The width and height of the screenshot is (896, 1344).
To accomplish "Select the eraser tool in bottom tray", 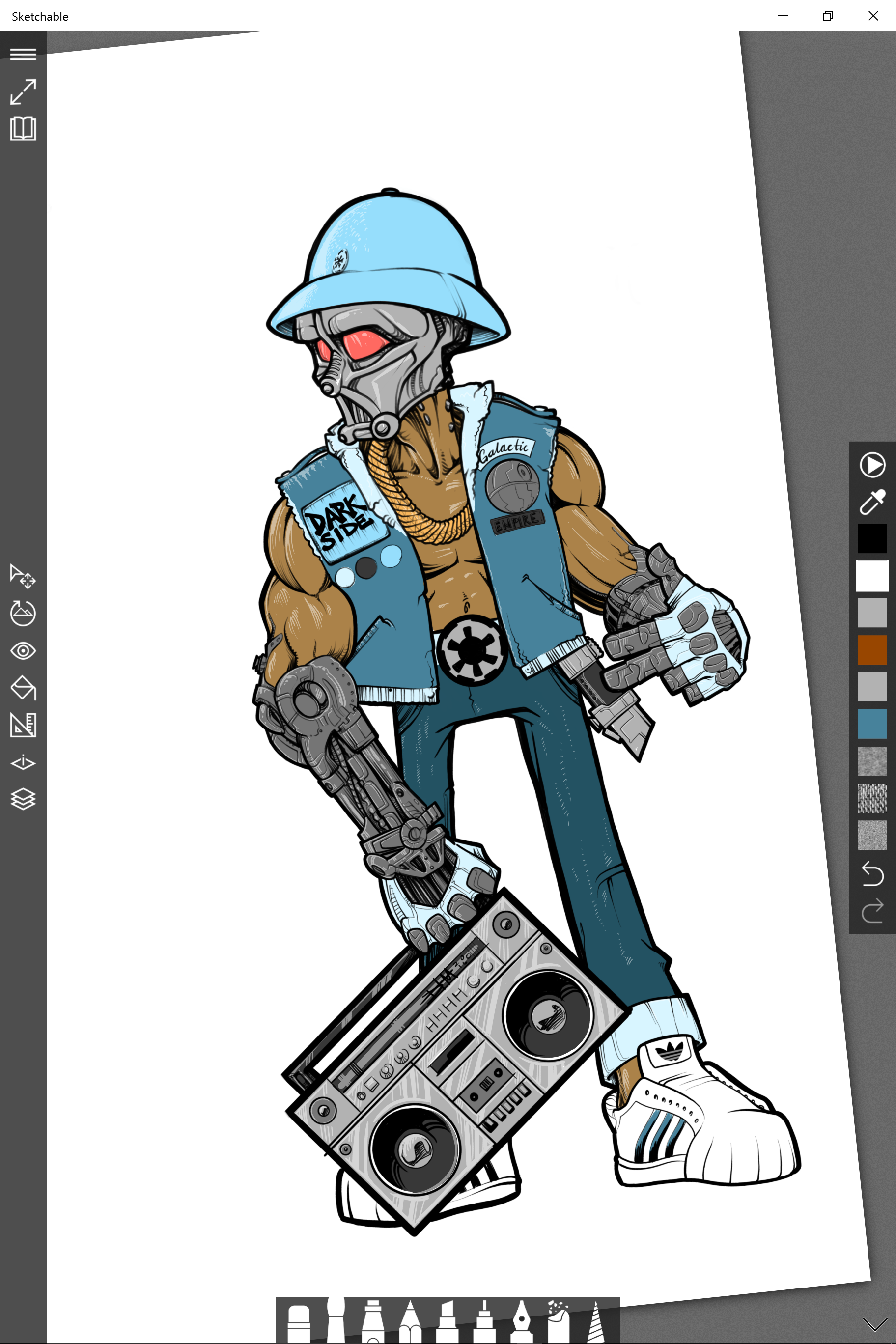I will 298,1323.
